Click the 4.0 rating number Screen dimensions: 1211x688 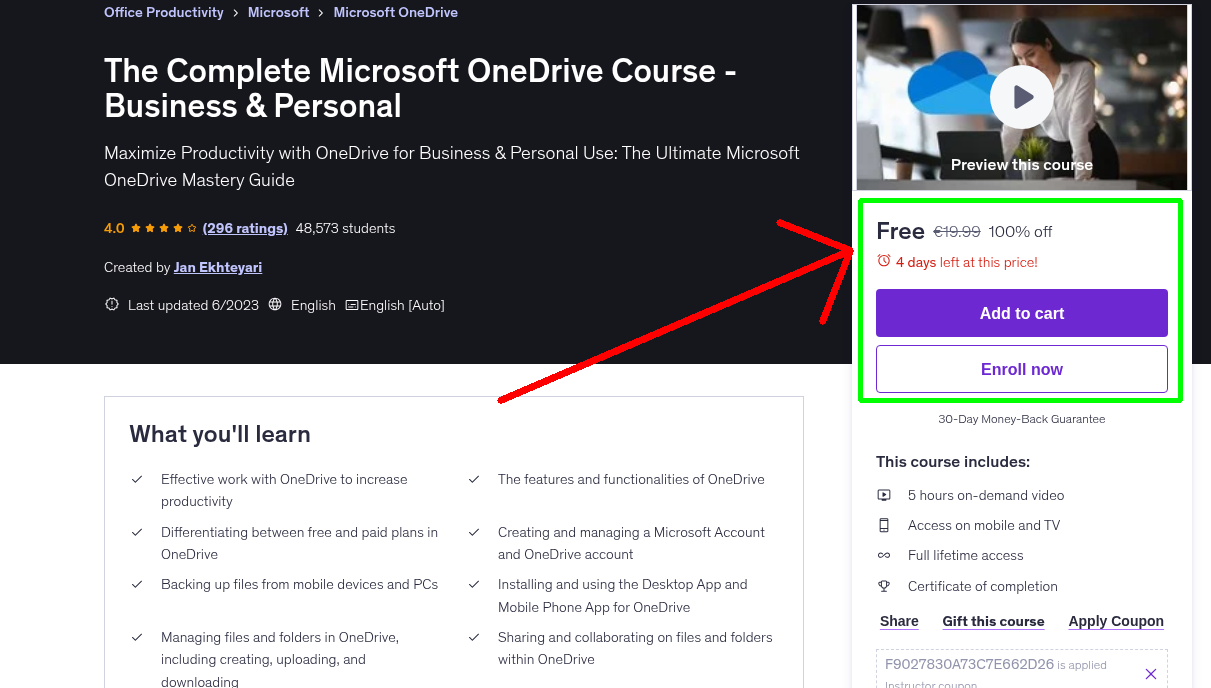coord(114,228)
